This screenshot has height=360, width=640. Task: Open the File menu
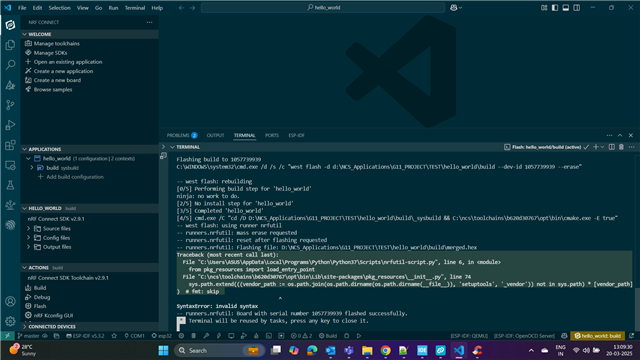point(22,8)
